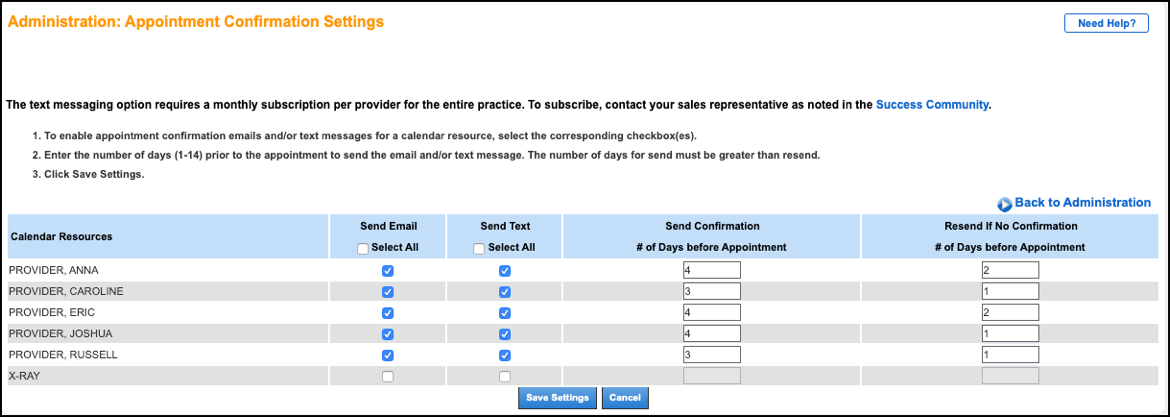Cancel the settings changes
1170x417 pixels.
click(x=625, y=398)
